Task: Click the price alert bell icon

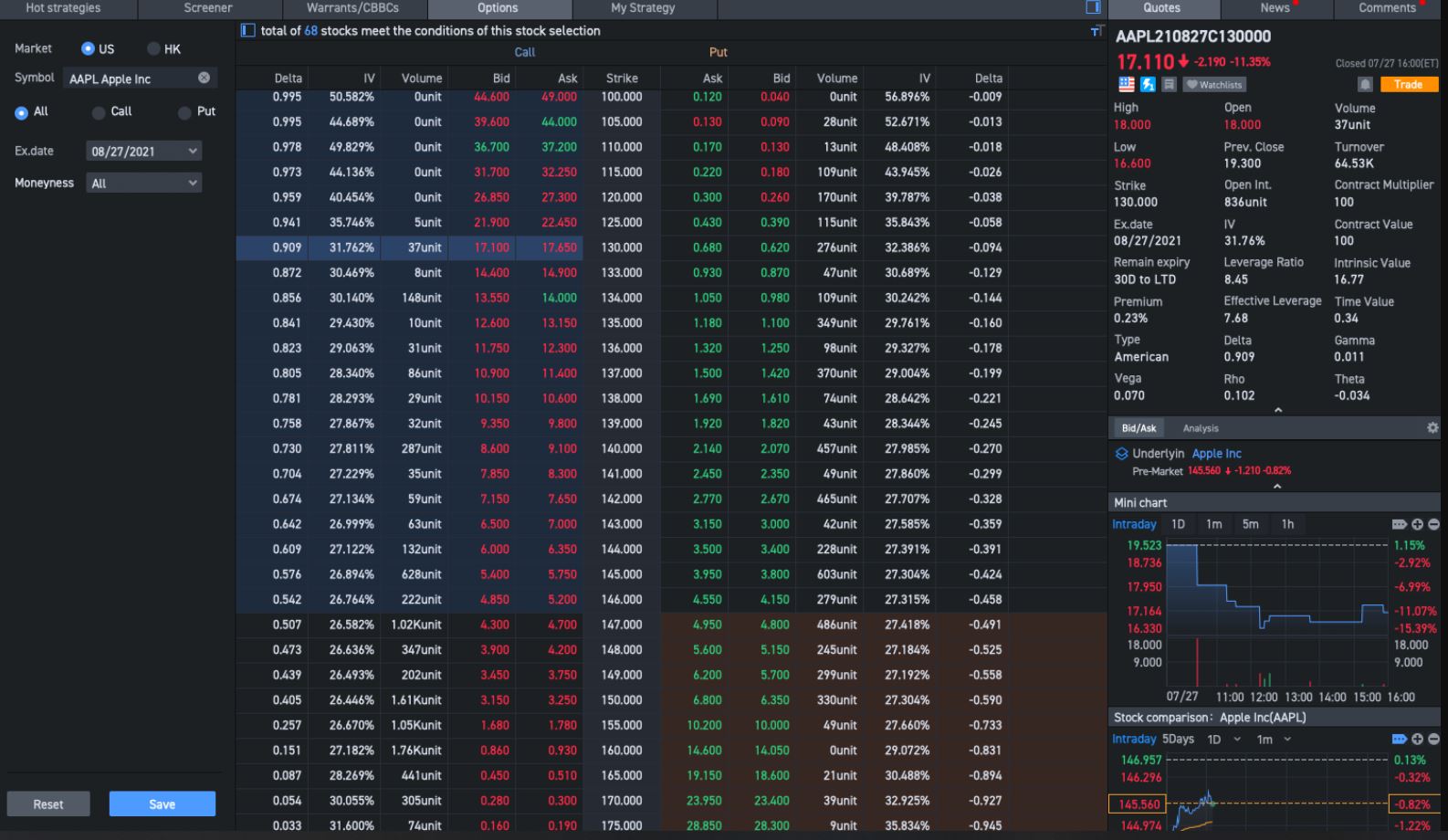Action: point(1365,84)
